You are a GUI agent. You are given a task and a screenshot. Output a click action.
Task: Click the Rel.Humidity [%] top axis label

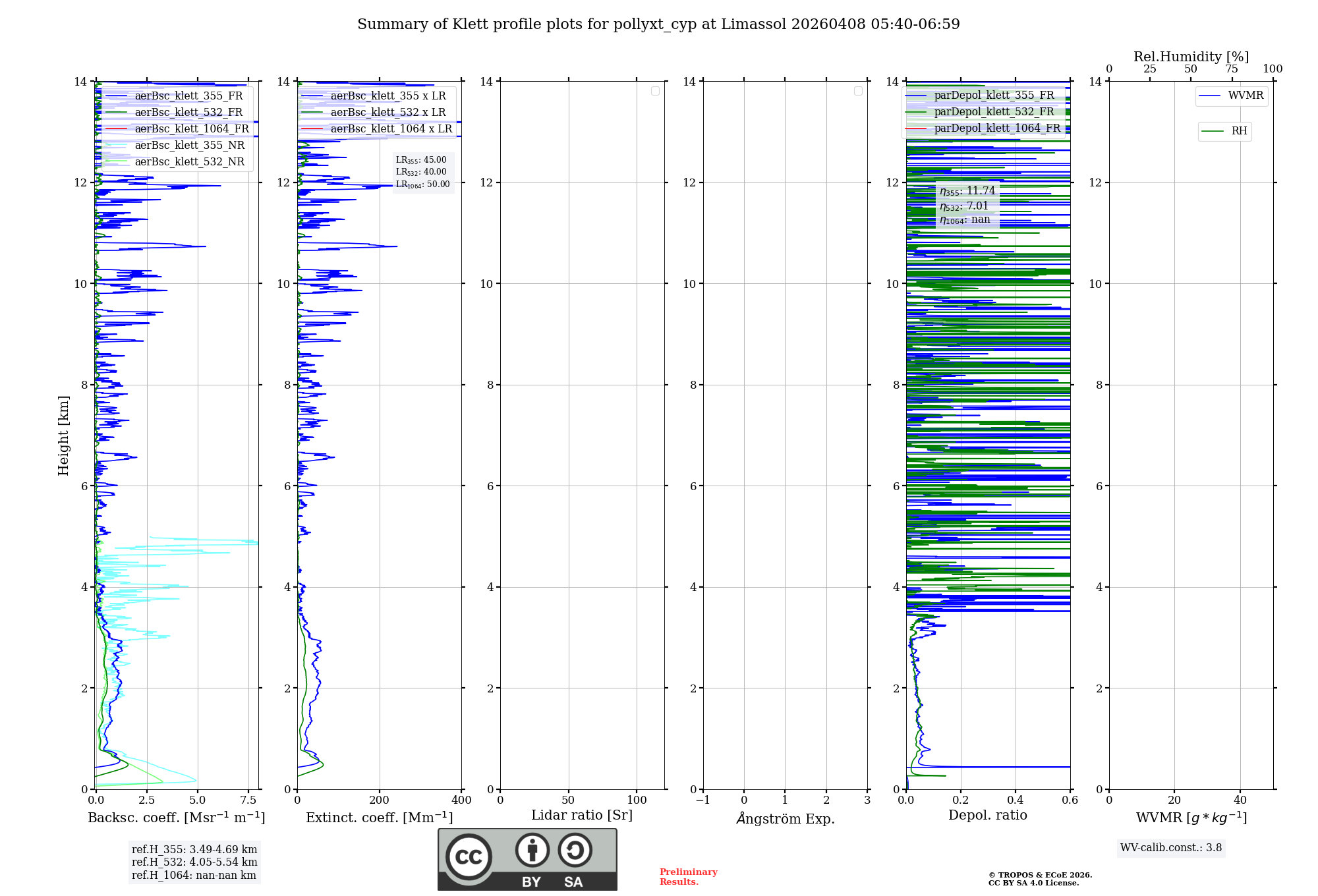pos(1191,57)
